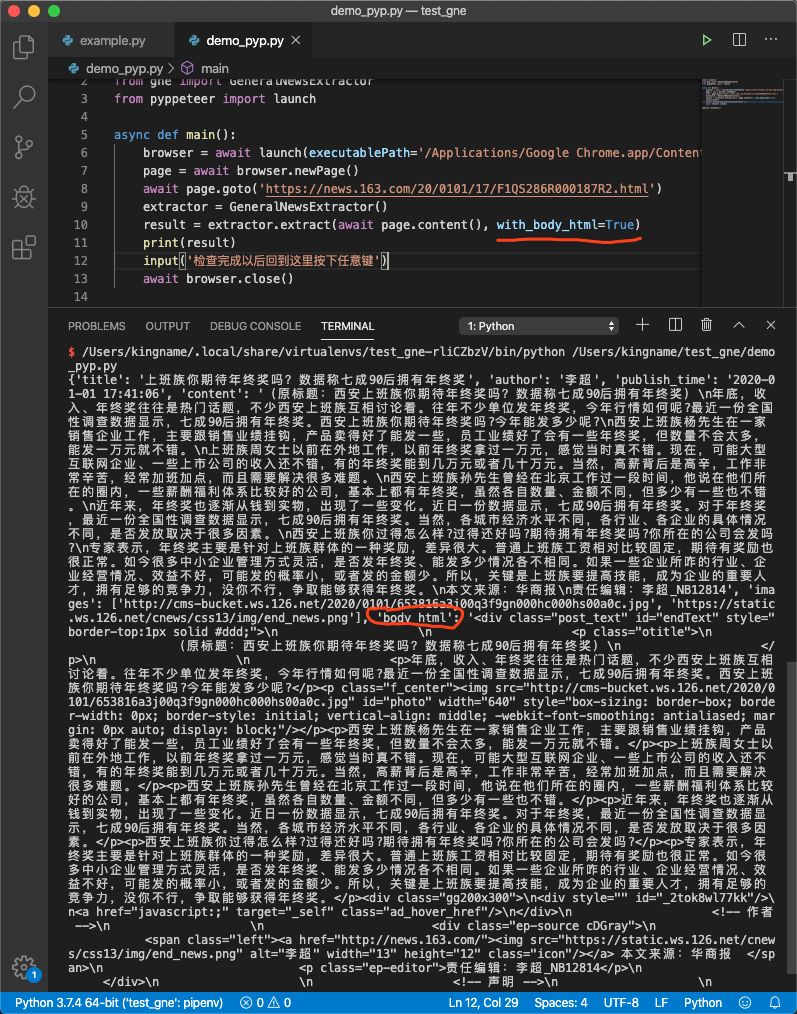Image resolution: width=797 pixels, height=1014 pixels.
Task: Run Python file with play button
Action: pos(707,40)
